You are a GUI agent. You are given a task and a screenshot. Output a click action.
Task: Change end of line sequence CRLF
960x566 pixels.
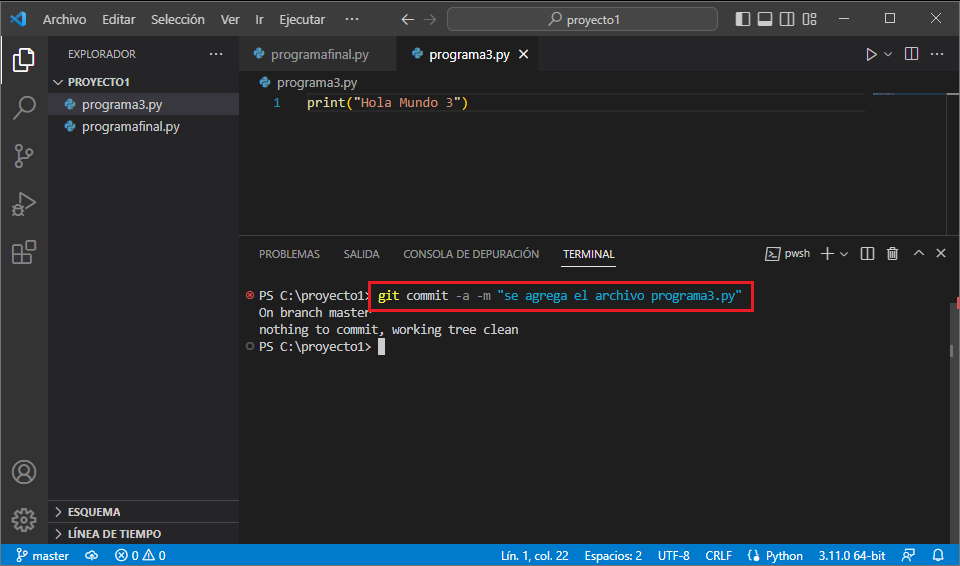(718, 556)
